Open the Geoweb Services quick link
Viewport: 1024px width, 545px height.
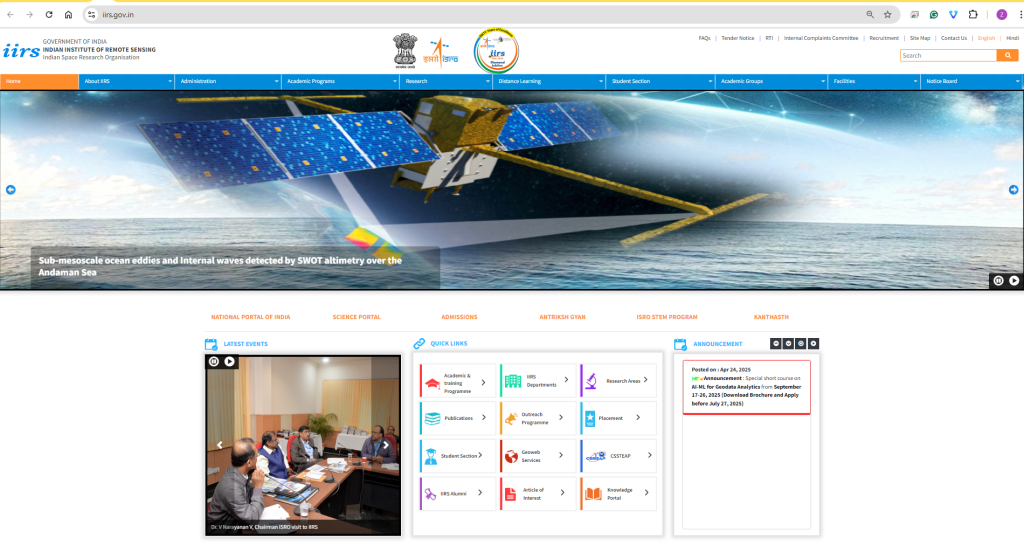point(538,456)
